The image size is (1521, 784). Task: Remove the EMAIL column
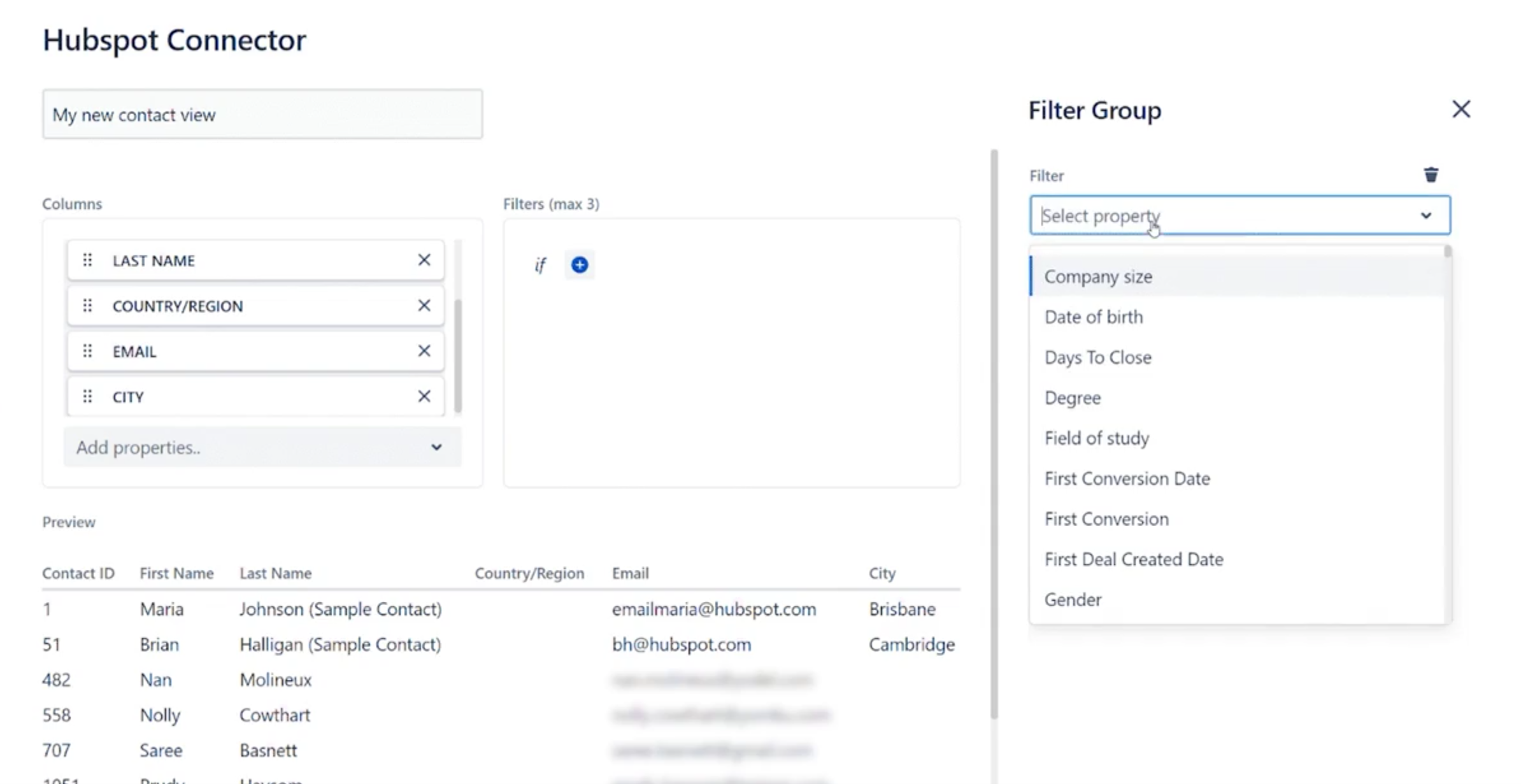[x=424, y=351]
